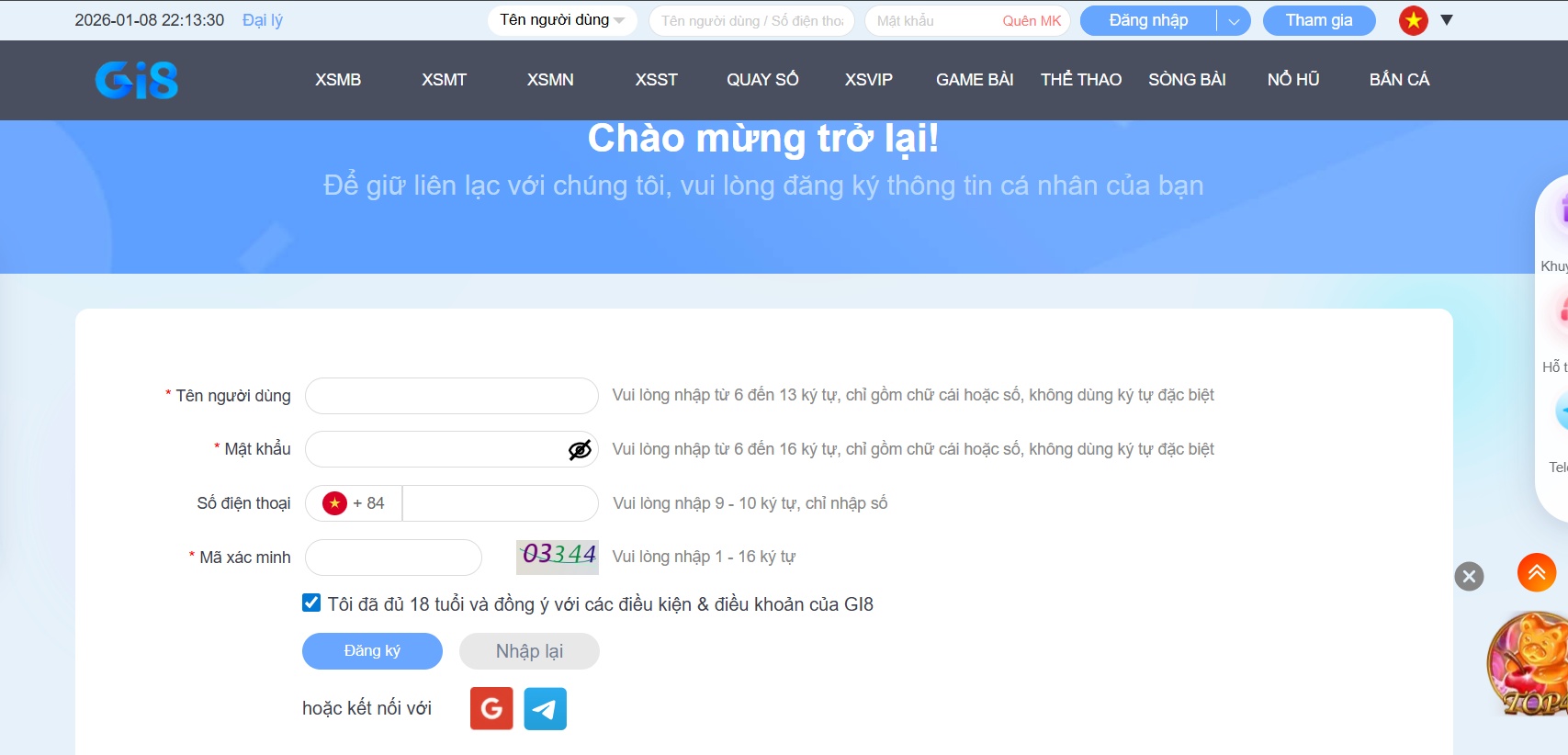The image size is (1568, 755).
Task: Click the Đăng nhập button
Action: pos(1148,20)
